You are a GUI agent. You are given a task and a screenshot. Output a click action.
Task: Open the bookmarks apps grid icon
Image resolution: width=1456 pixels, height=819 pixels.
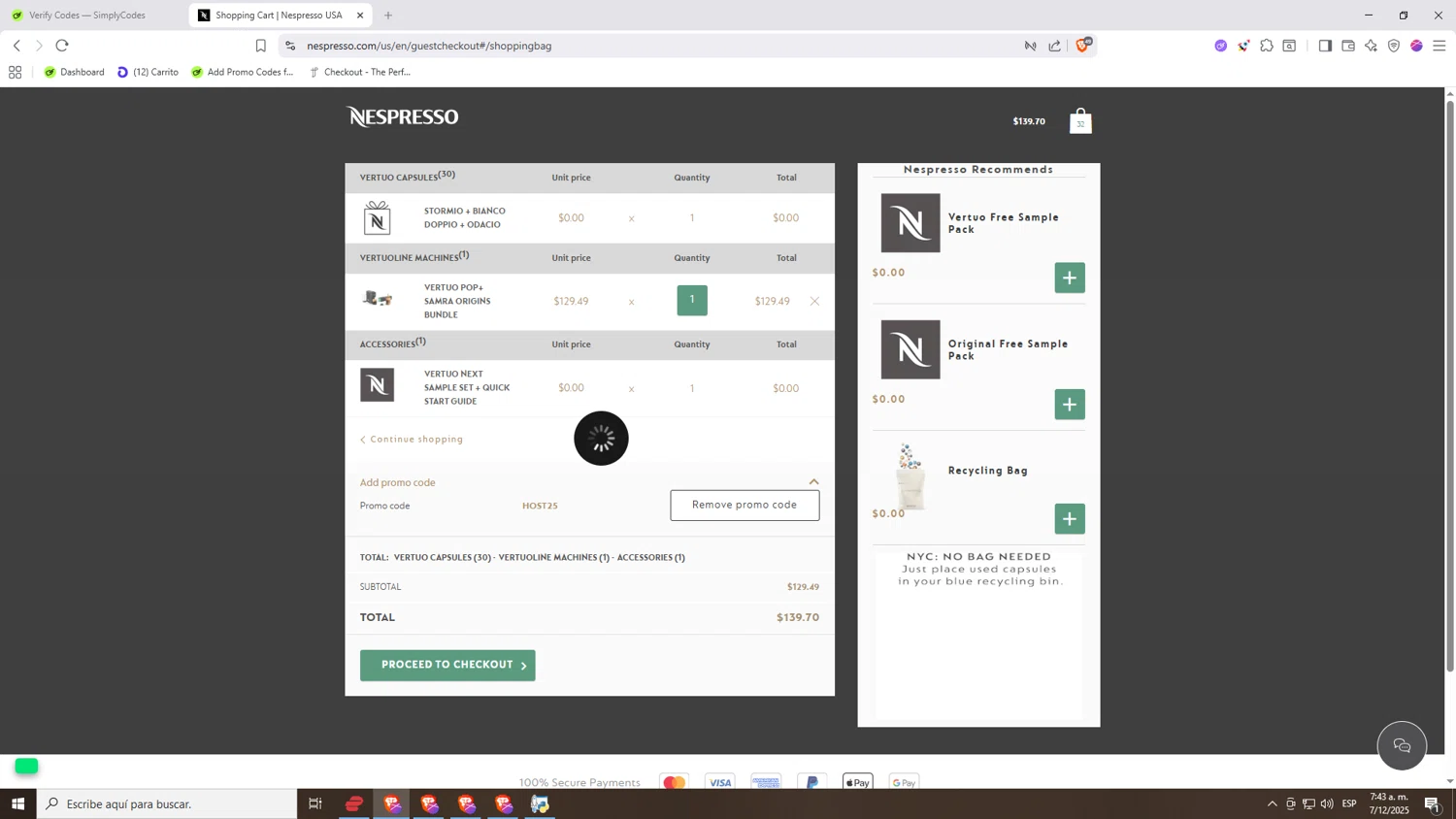(15, 72)
